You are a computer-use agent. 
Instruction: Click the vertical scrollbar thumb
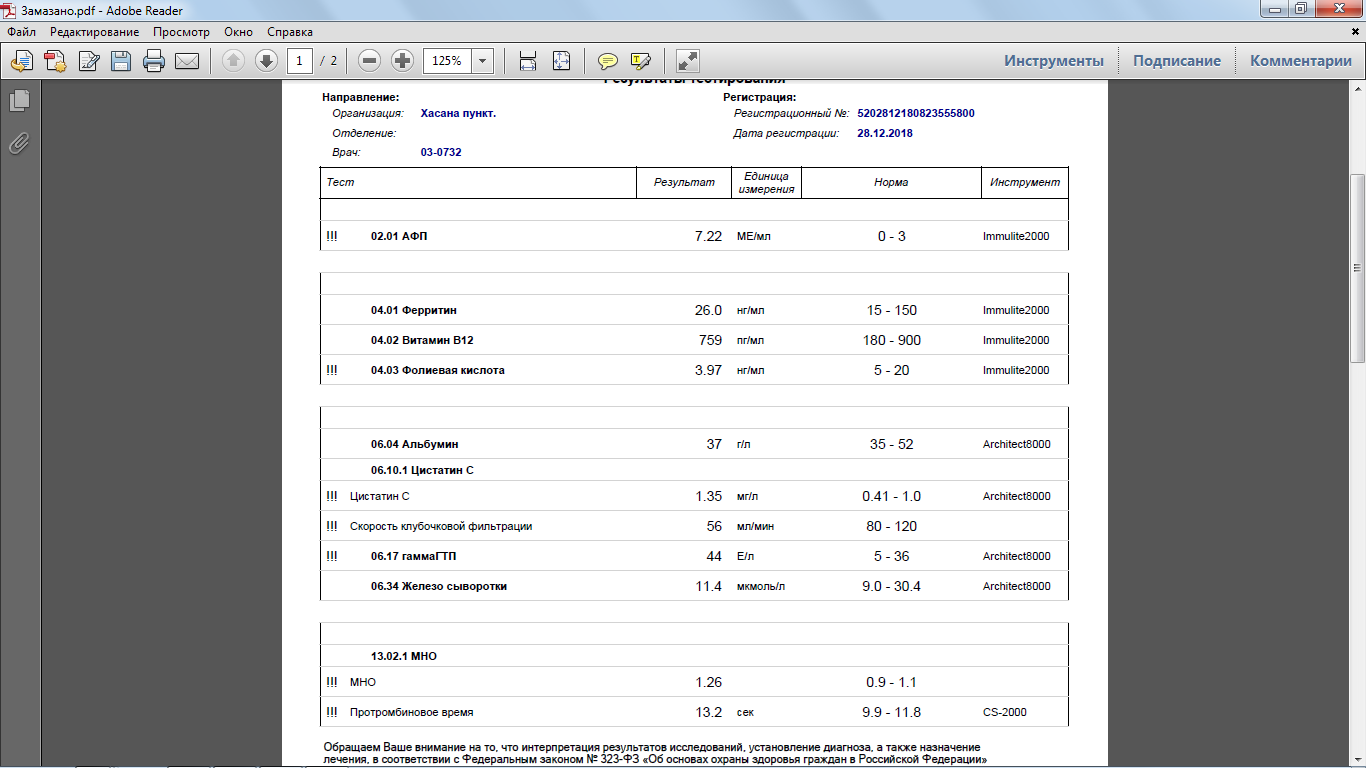point(1357,268)
